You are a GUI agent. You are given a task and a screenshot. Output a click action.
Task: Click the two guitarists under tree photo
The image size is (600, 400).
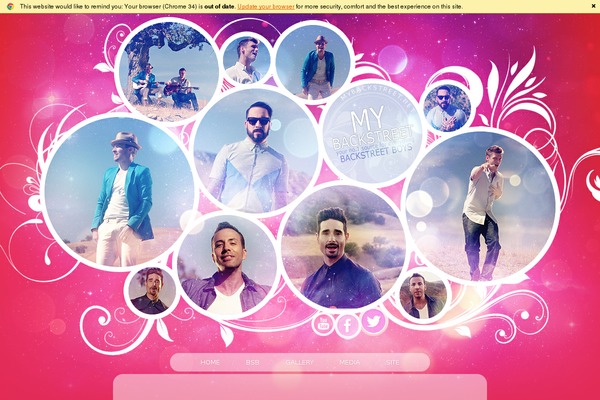167,71
